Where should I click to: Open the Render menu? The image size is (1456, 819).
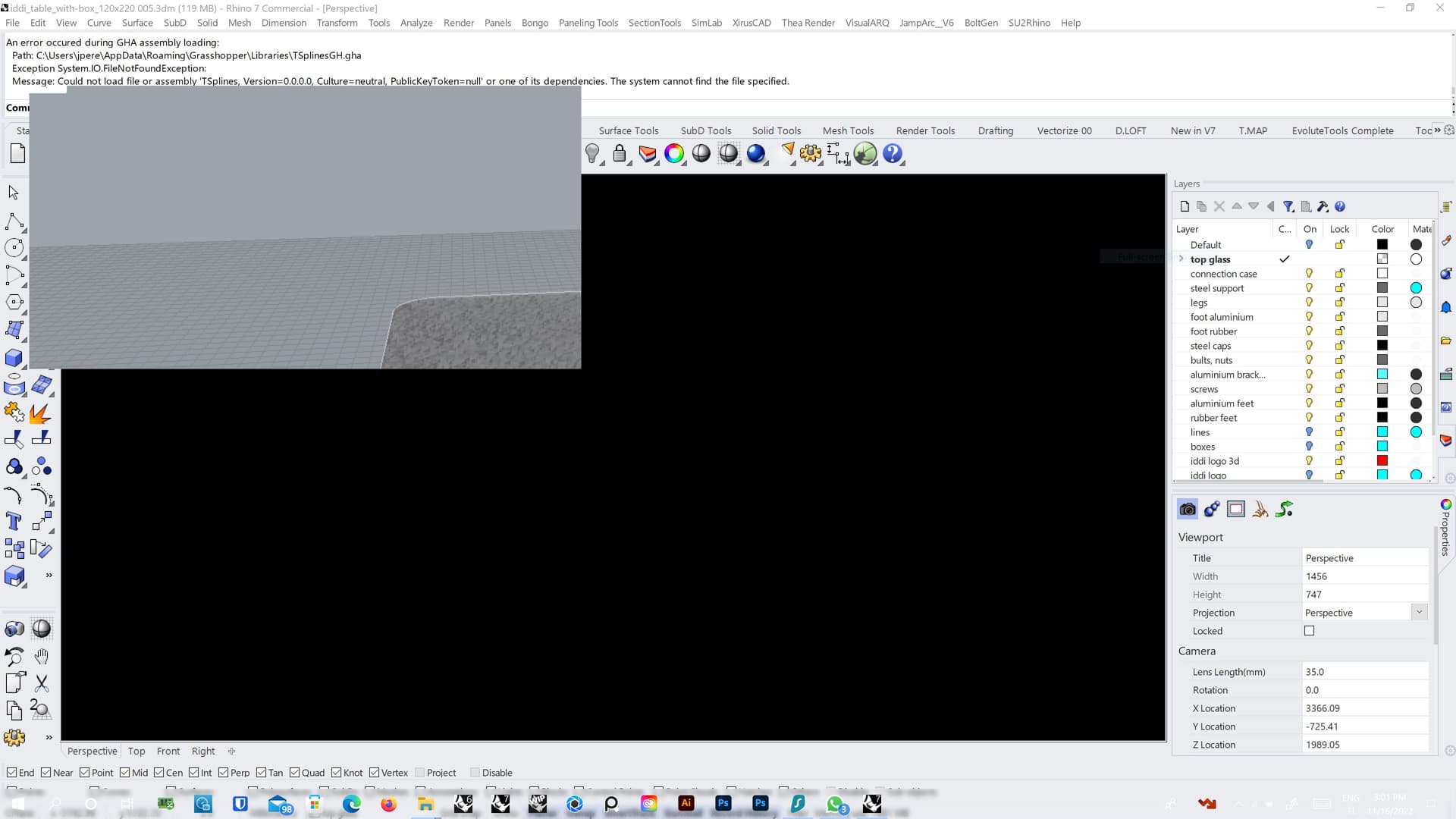click(458, 23)
